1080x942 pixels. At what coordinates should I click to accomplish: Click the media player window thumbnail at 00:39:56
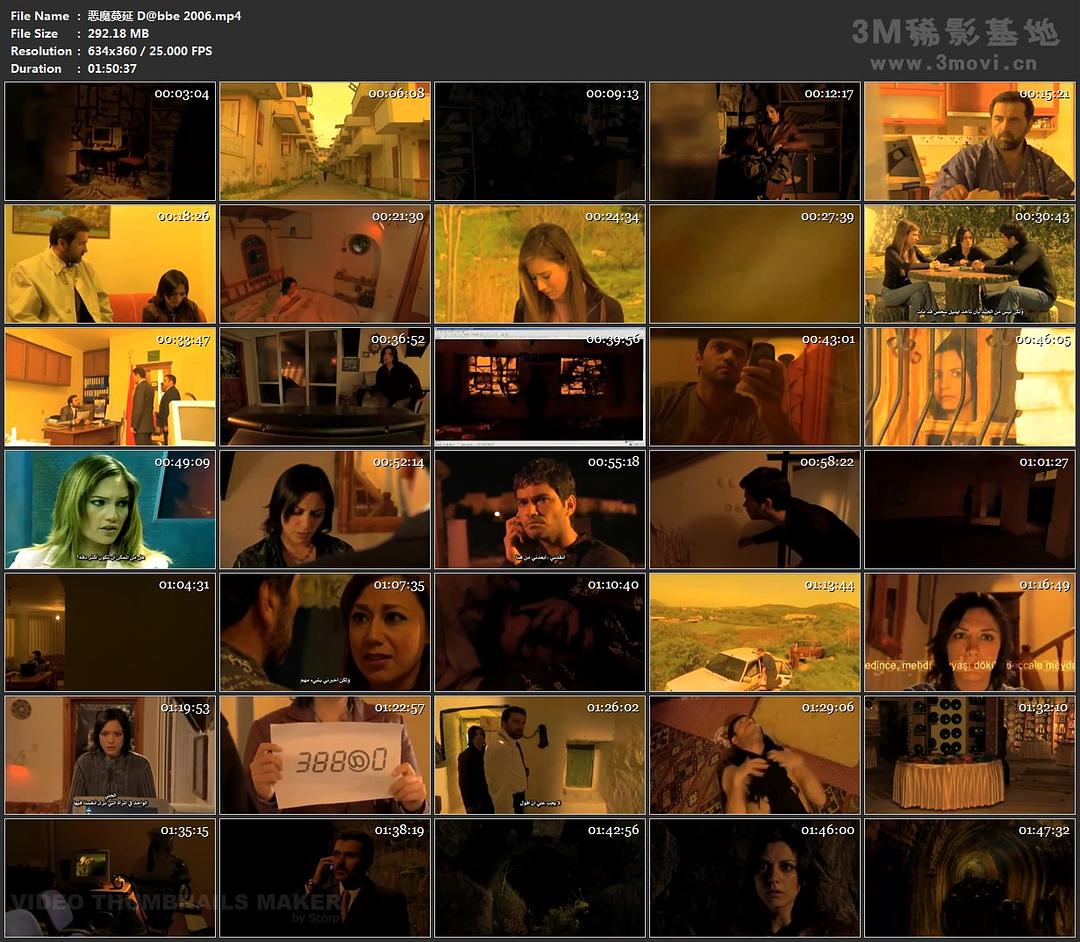point(540,386)
